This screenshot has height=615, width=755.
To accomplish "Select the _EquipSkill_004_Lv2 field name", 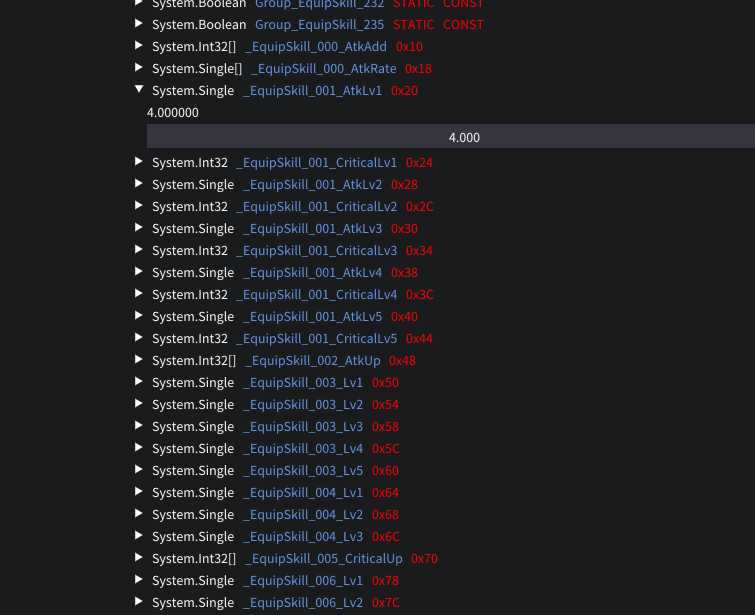I will tap(302, 514).
